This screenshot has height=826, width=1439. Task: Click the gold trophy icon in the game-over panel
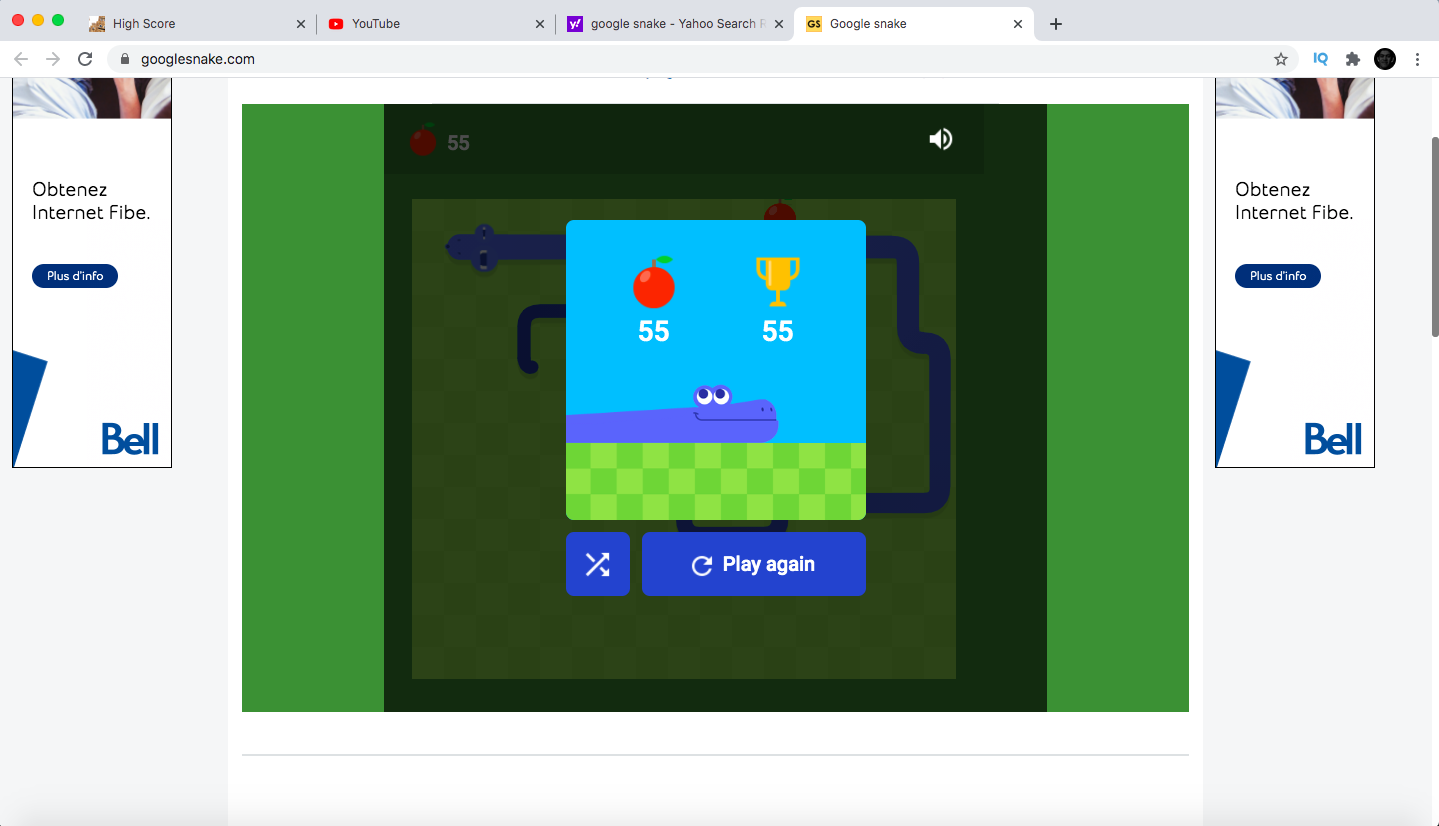(x=778, y=282)
